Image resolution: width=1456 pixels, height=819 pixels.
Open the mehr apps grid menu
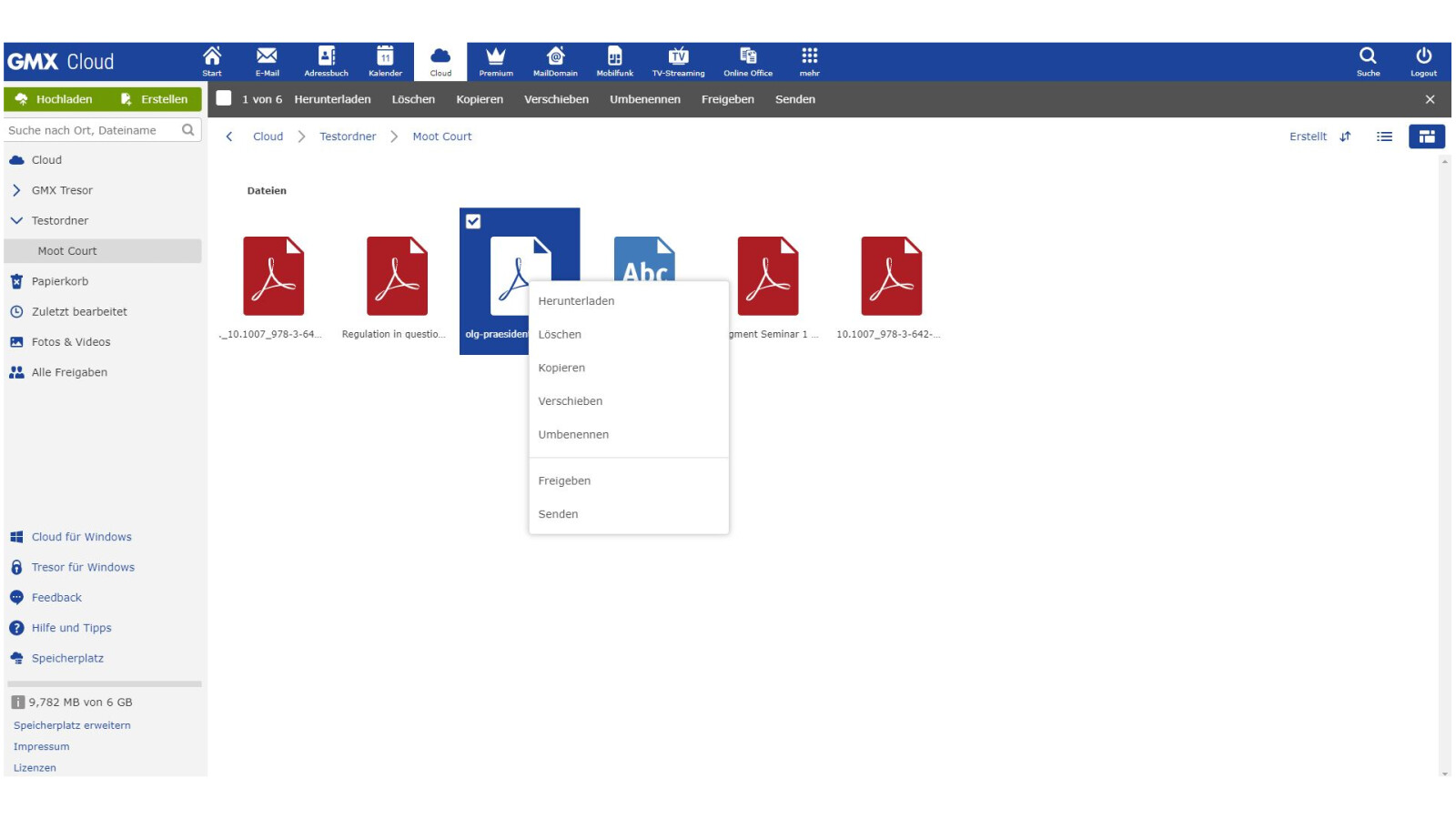[x=809, y=61]
